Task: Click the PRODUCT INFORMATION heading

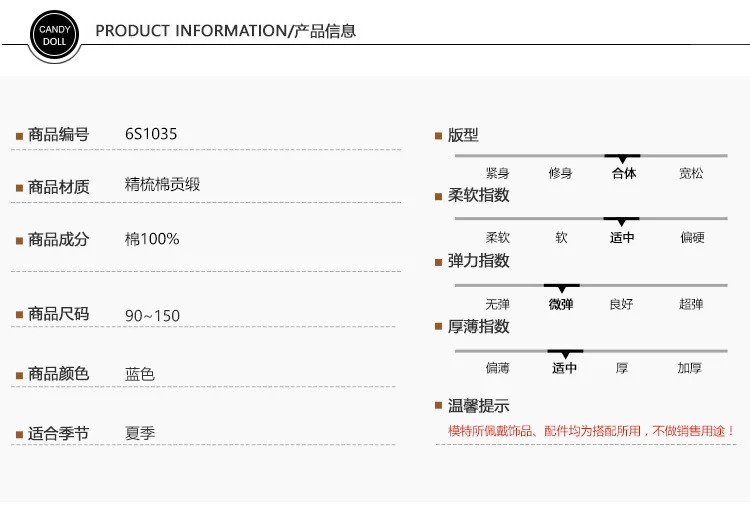Action: point(226,31)
